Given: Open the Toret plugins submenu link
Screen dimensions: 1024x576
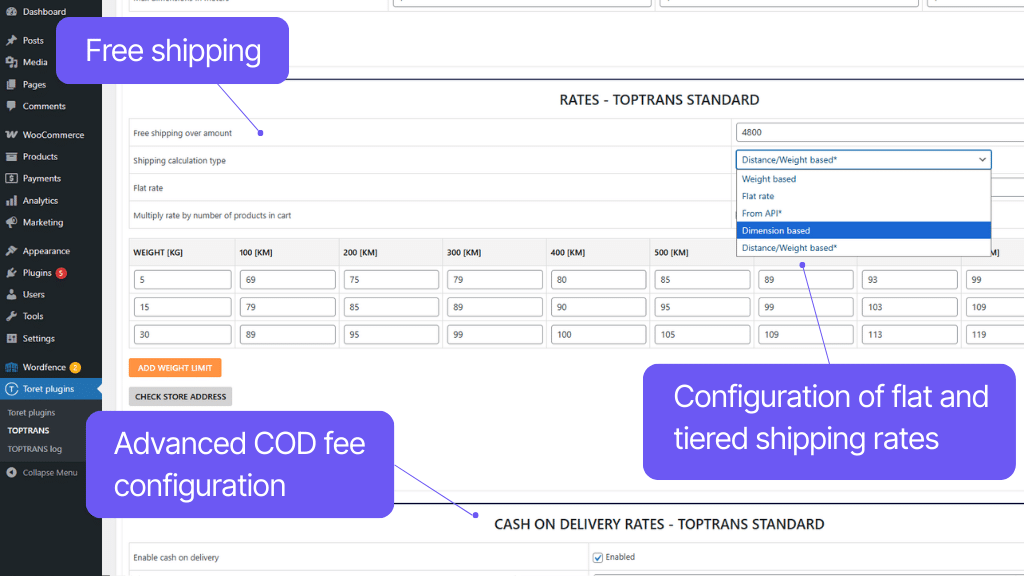Looking at the screenshot, I should click(x=31, y=413).
